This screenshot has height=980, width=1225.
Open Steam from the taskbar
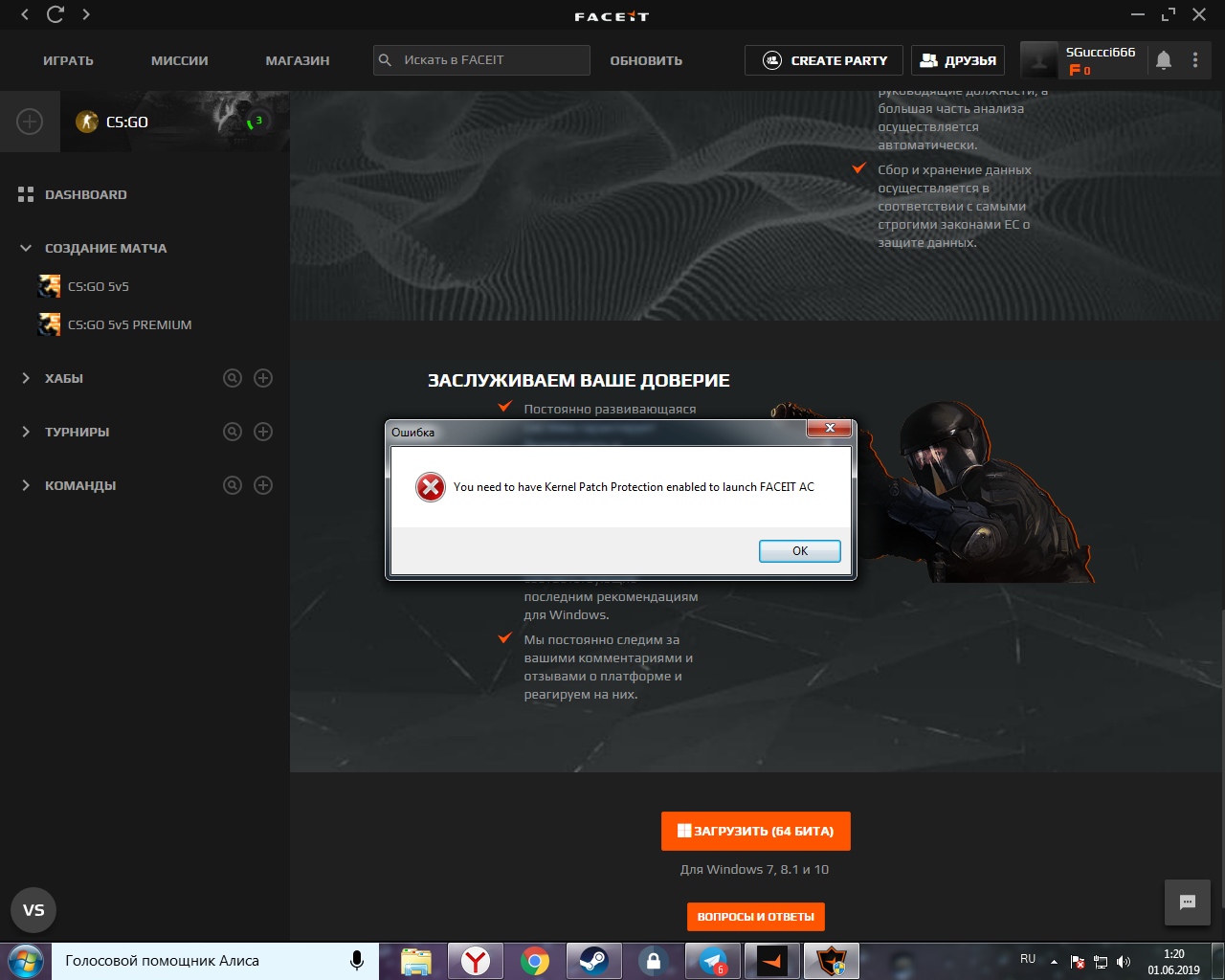593,961
